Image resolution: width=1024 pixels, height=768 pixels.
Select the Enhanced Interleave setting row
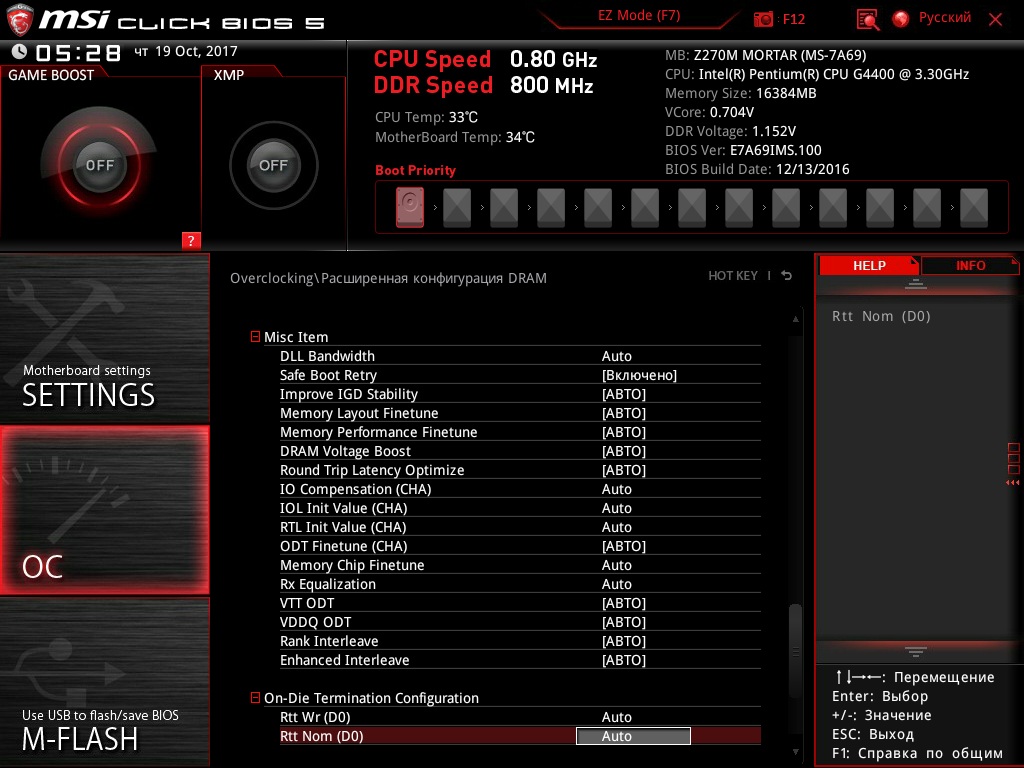(x=520, y=660)
